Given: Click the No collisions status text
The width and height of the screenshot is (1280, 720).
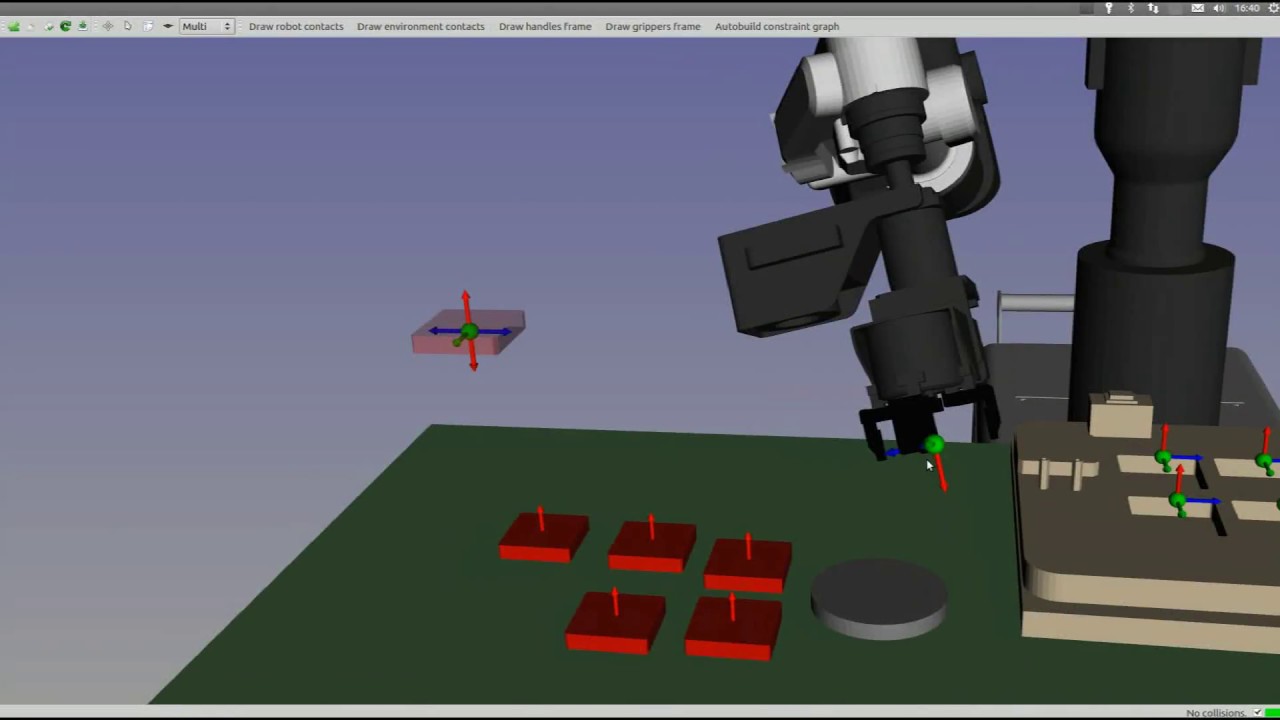Looking at the screenshot, I should pyautogui.click(x=1216, y=713).
